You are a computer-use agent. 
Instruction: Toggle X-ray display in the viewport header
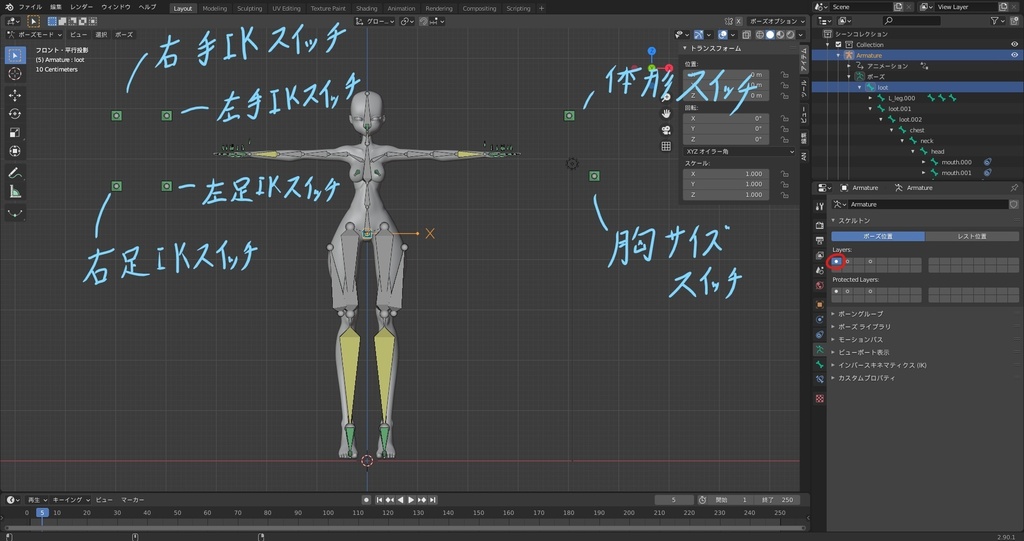[746, 35]
